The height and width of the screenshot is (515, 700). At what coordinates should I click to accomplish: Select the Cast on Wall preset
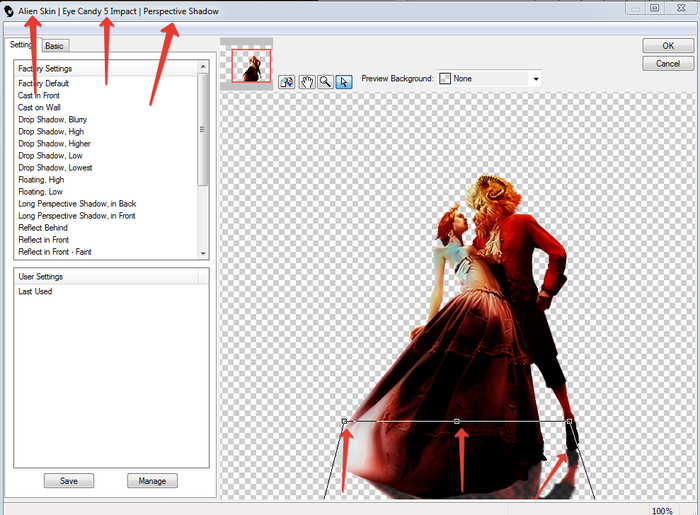(39, 108)
